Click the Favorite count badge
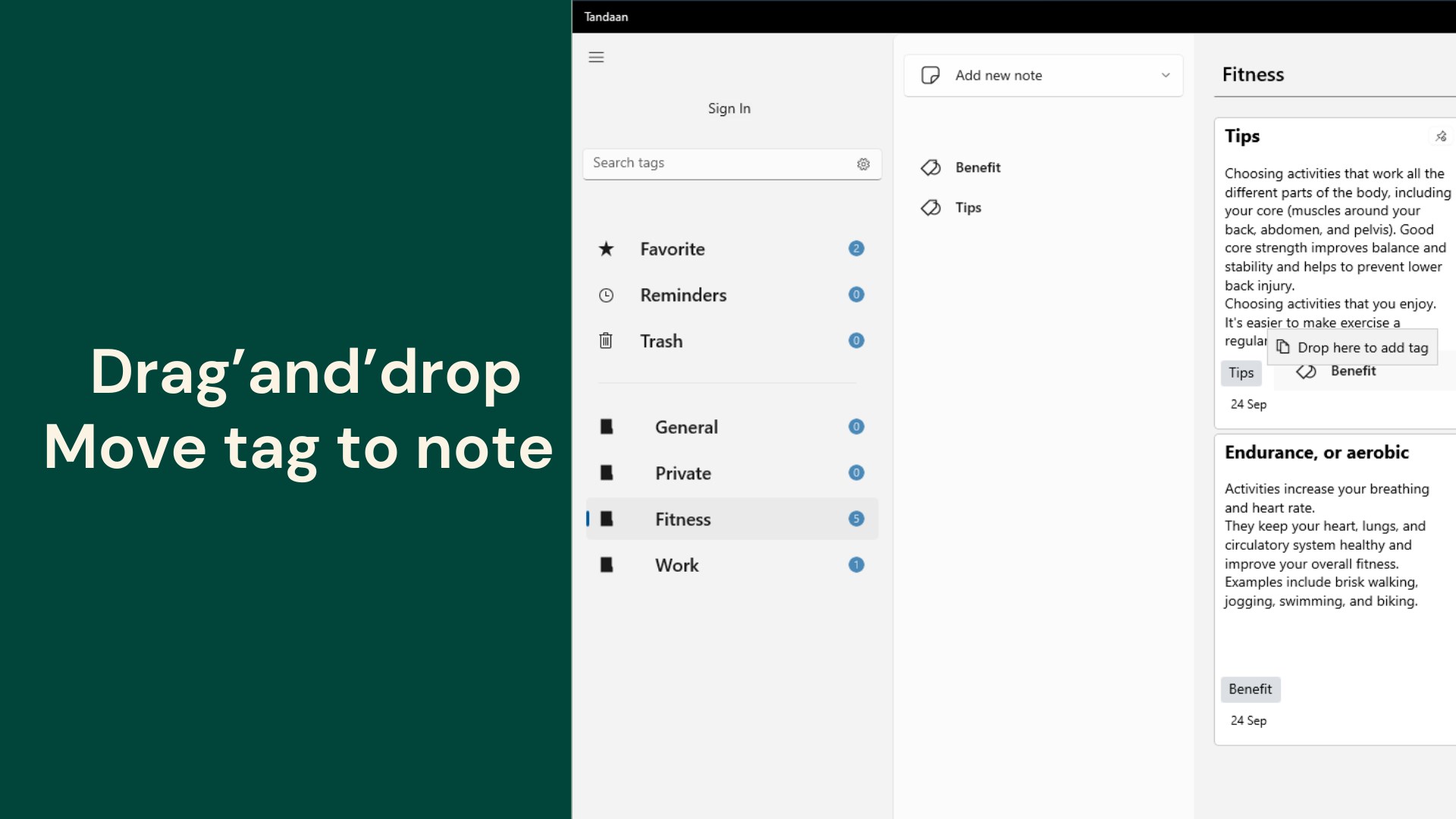 click(x=856, y=249)
